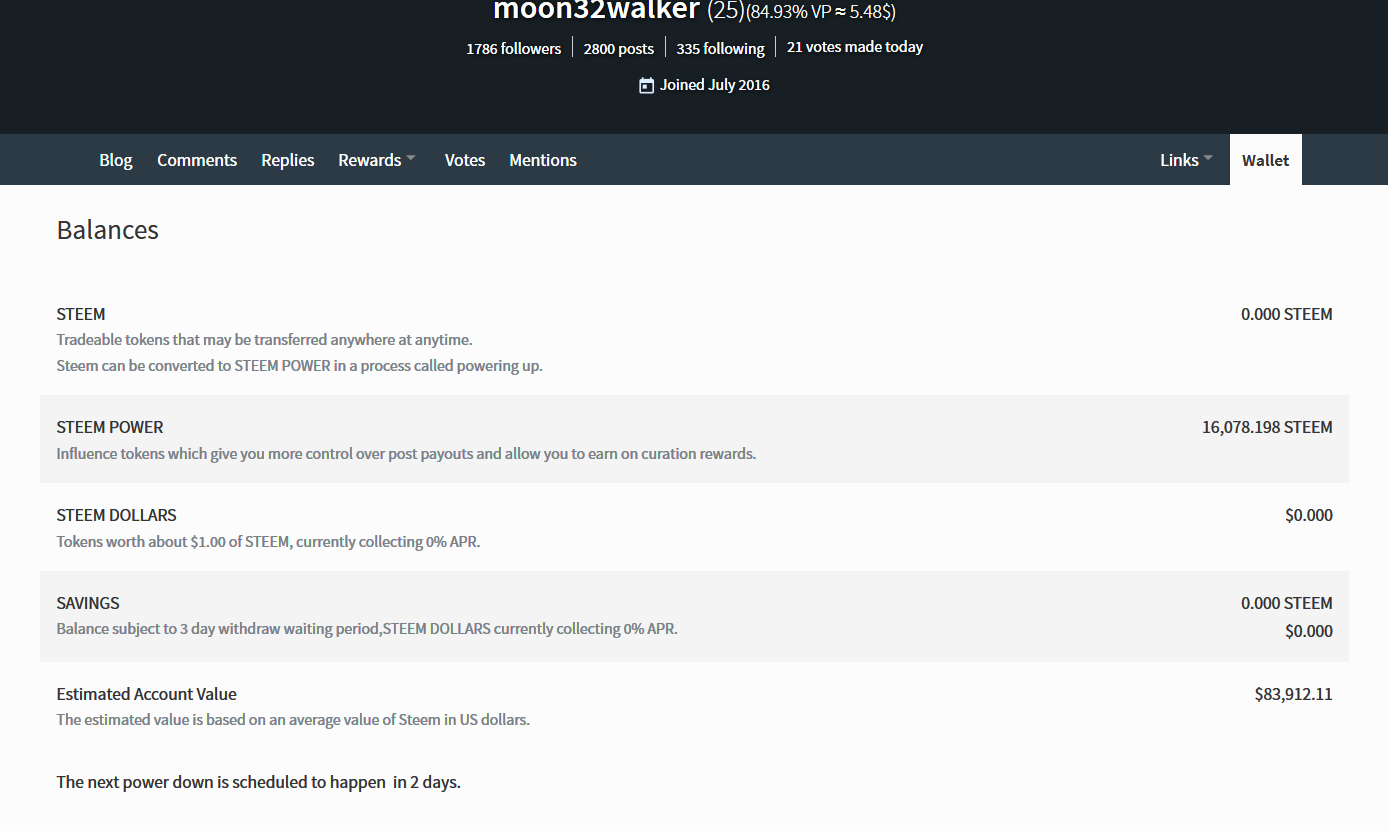Open the 16,078.198 STEEM power balance

tap(1267, 427)
